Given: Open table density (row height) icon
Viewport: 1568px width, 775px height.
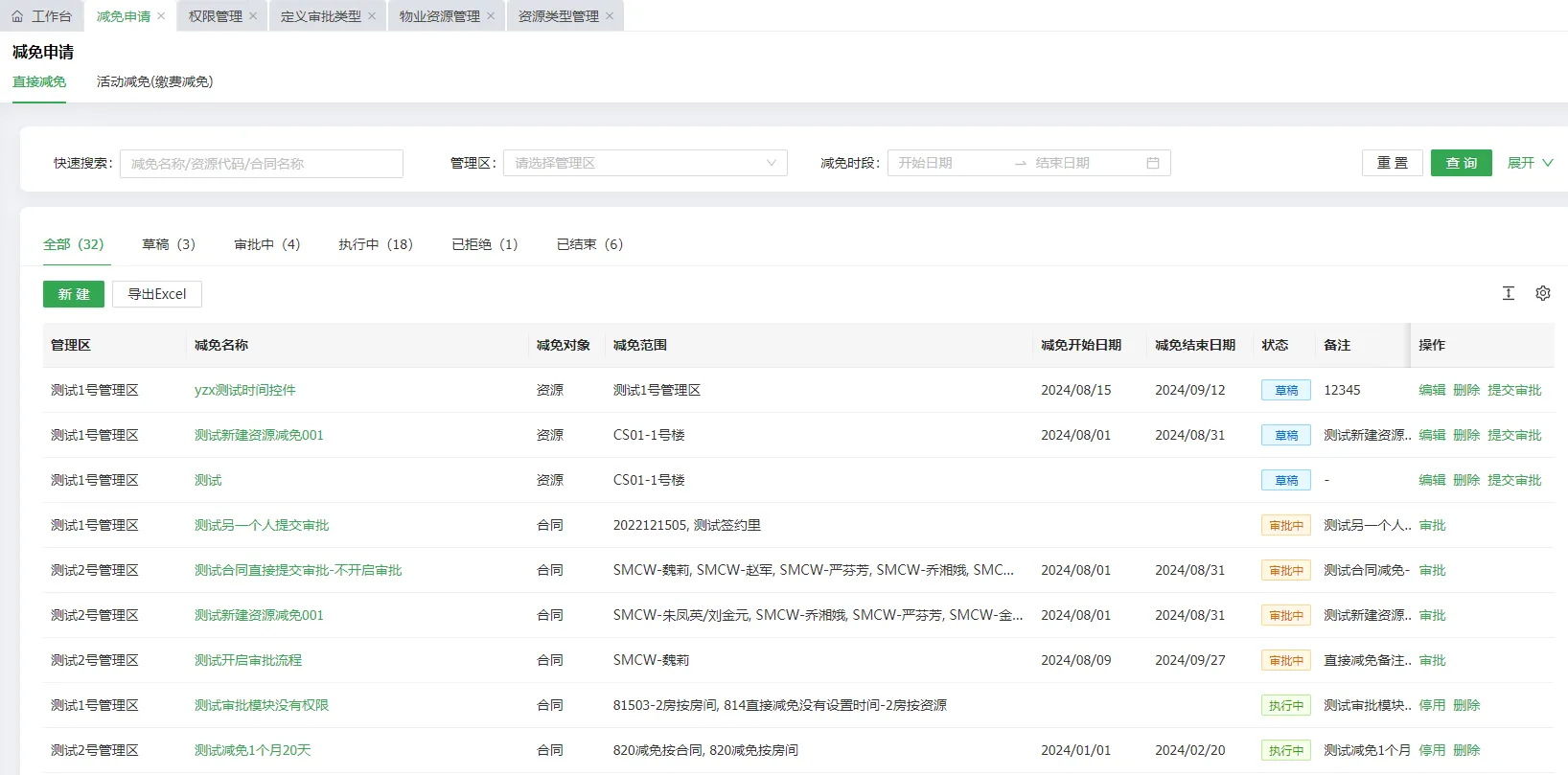Looking at the screenshot, I should point(1509,293).
